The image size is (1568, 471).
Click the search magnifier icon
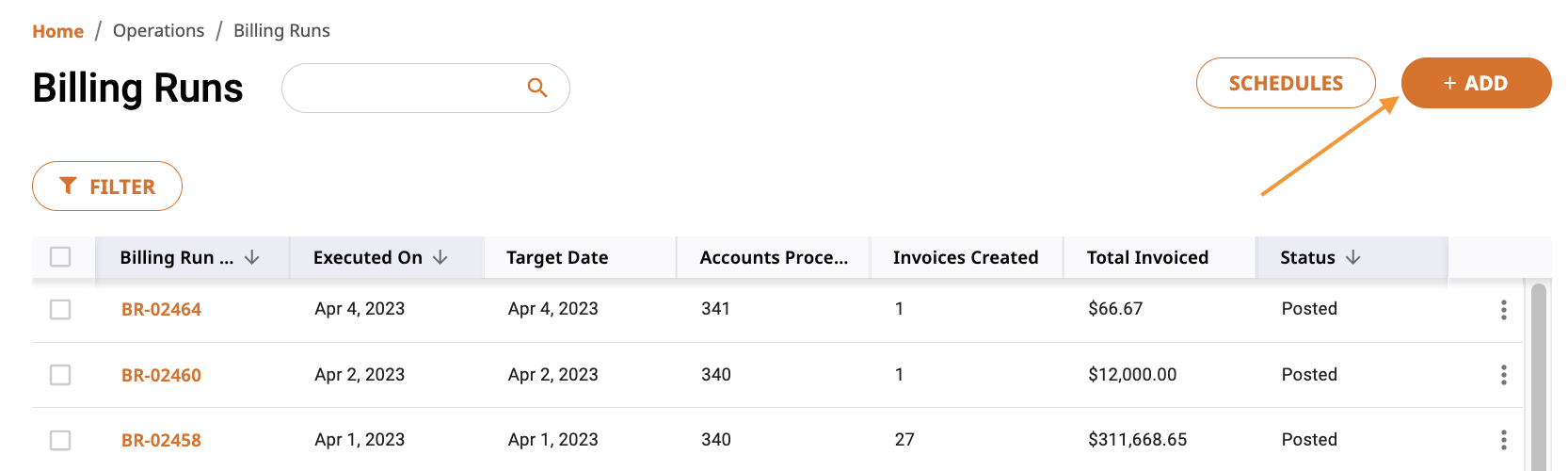536,88
